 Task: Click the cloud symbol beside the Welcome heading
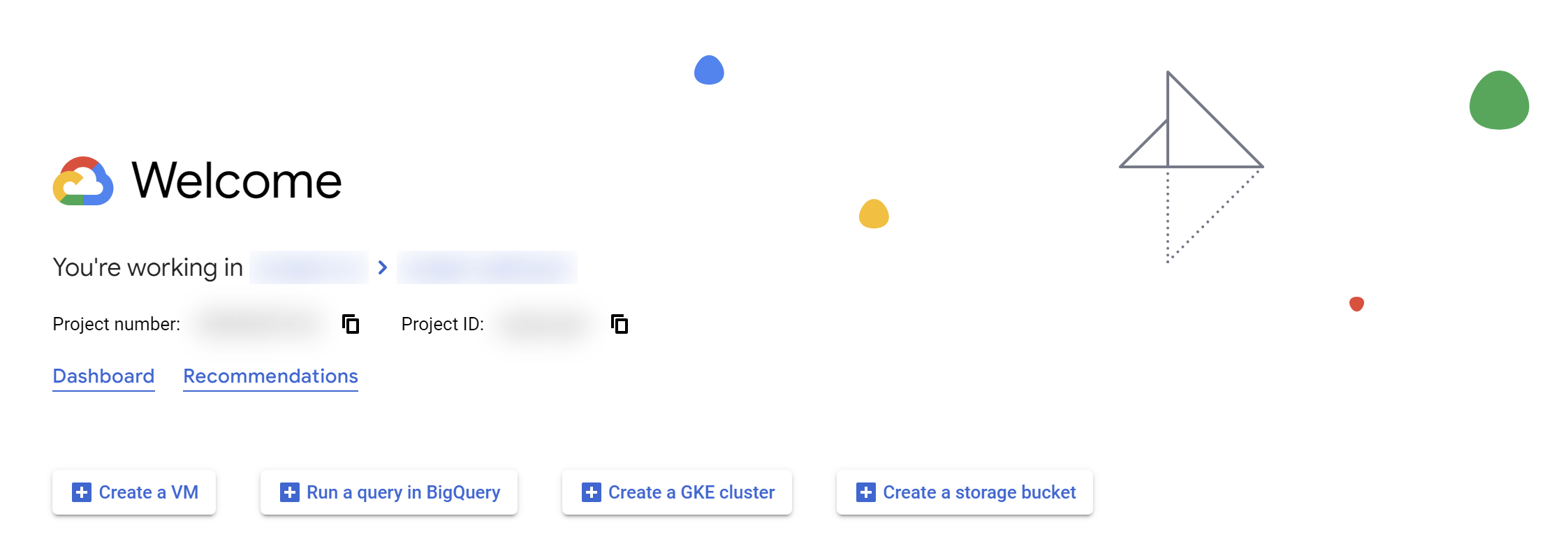point(85,181)
